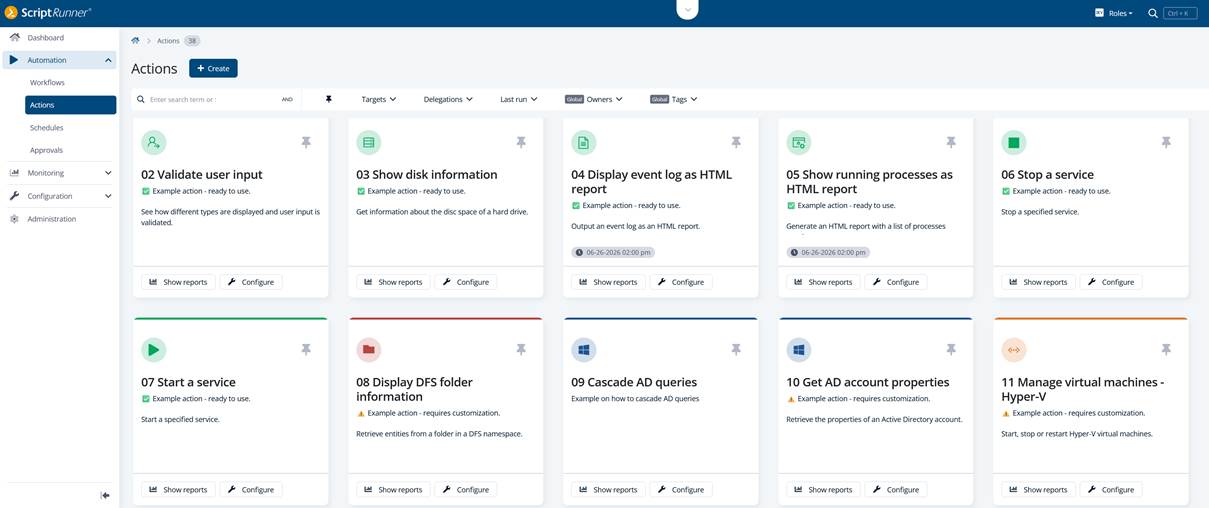Click the 02 Validate user input icon
The width and height of the screenshot is (1209, 508).
[153, 143]
